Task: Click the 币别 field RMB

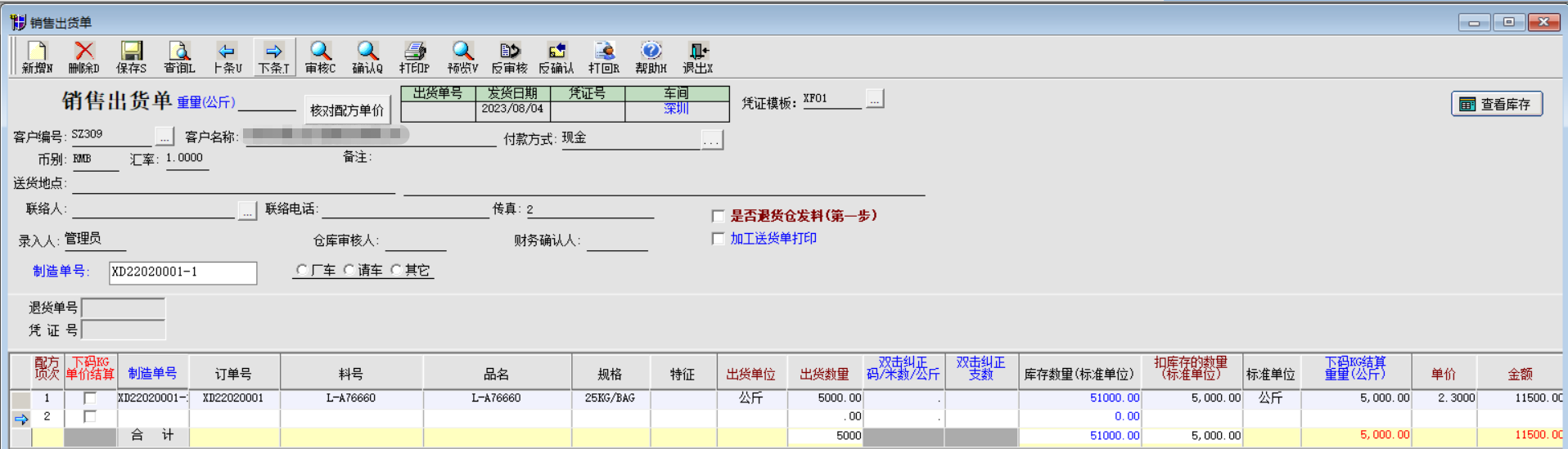Action: 95,159
